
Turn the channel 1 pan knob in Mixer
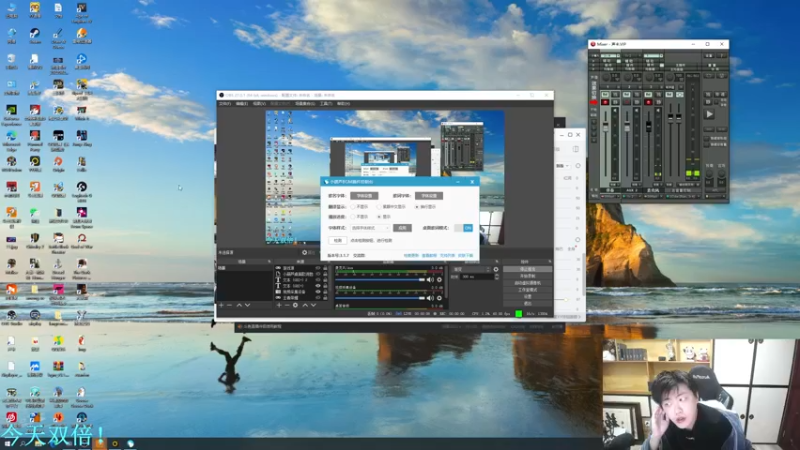pyautogui.click(x=606, y=78)
